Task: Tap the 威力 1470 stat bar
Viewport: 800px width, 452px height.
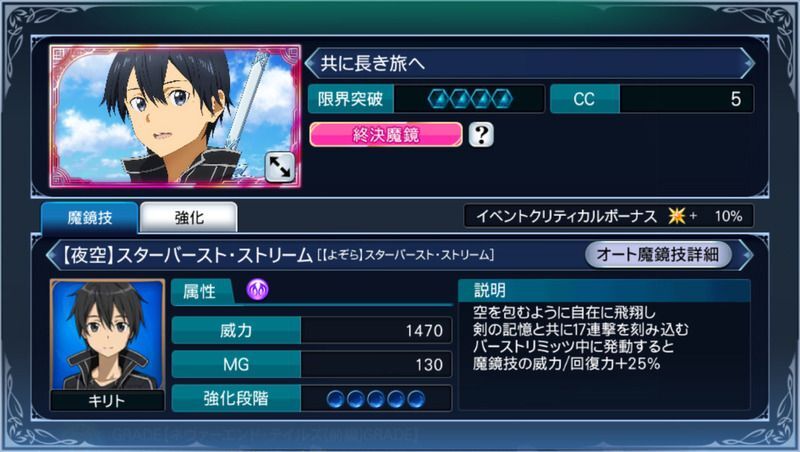Action: click(x=312, y=331)
